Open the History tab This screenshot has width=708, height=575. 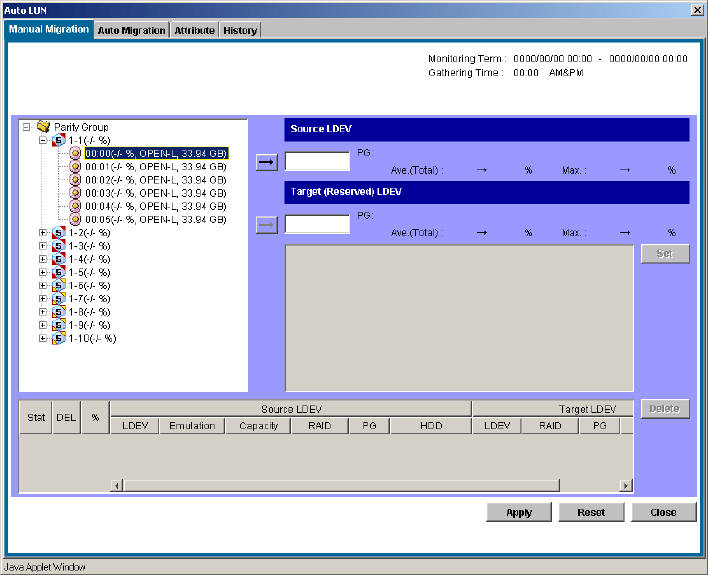[240, 30]
